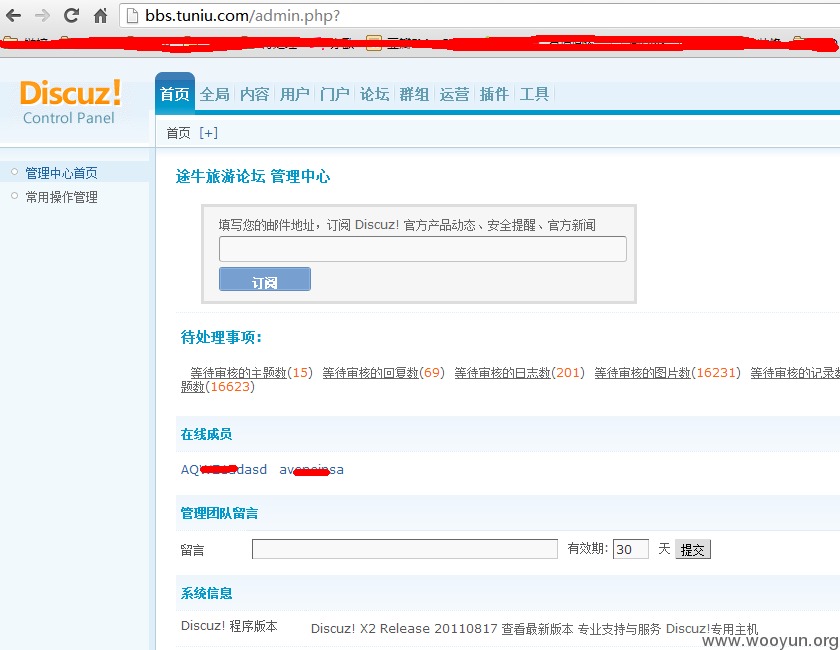The height and width of the screenshot is (650, 840).
Task: Click the browser back arrow
Action: (x=13, y=16)
